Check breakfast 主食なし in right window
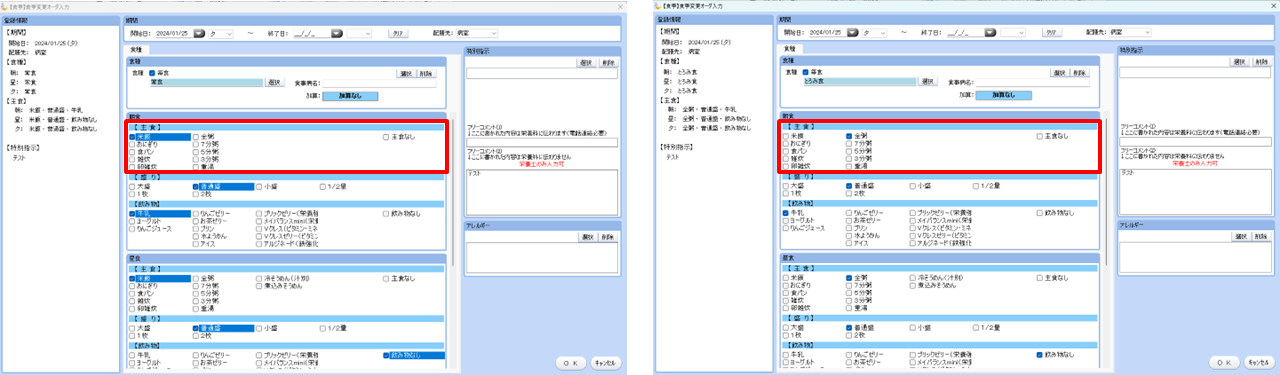The width and height of the screenshot is (1280, 375). pyautogui.click(x=1039, y=136)
